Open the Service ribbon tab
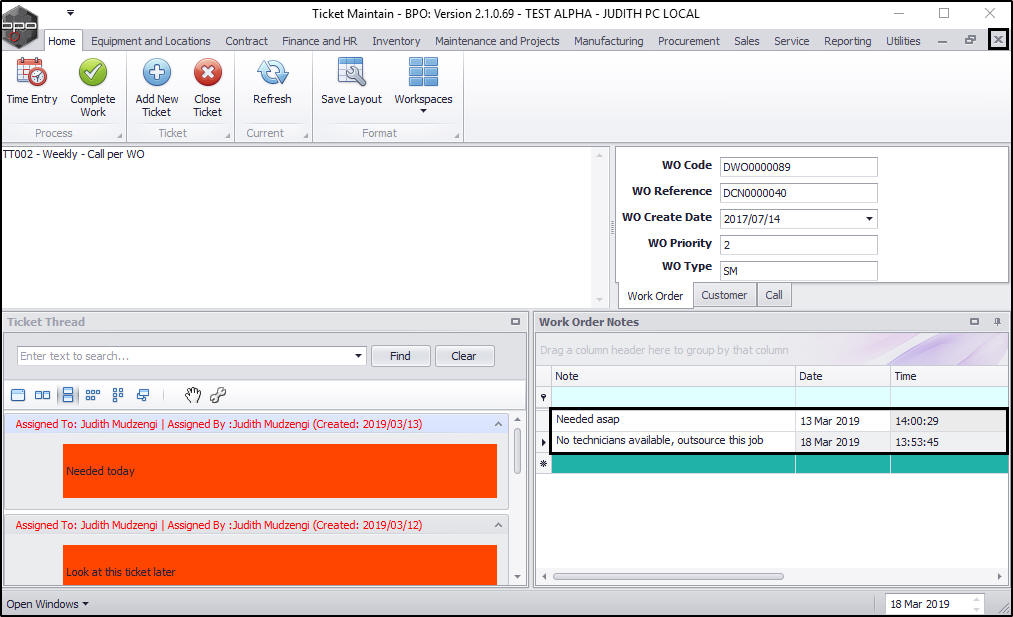This screenshot has height=617, width=1013. 791,41
